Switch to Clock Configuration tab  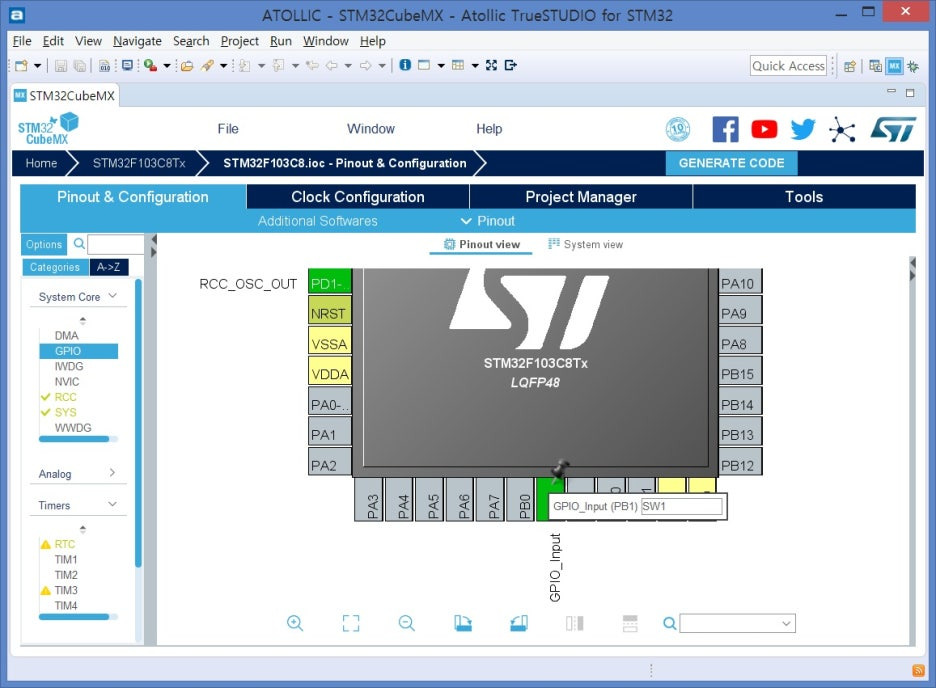click(358, 197)
